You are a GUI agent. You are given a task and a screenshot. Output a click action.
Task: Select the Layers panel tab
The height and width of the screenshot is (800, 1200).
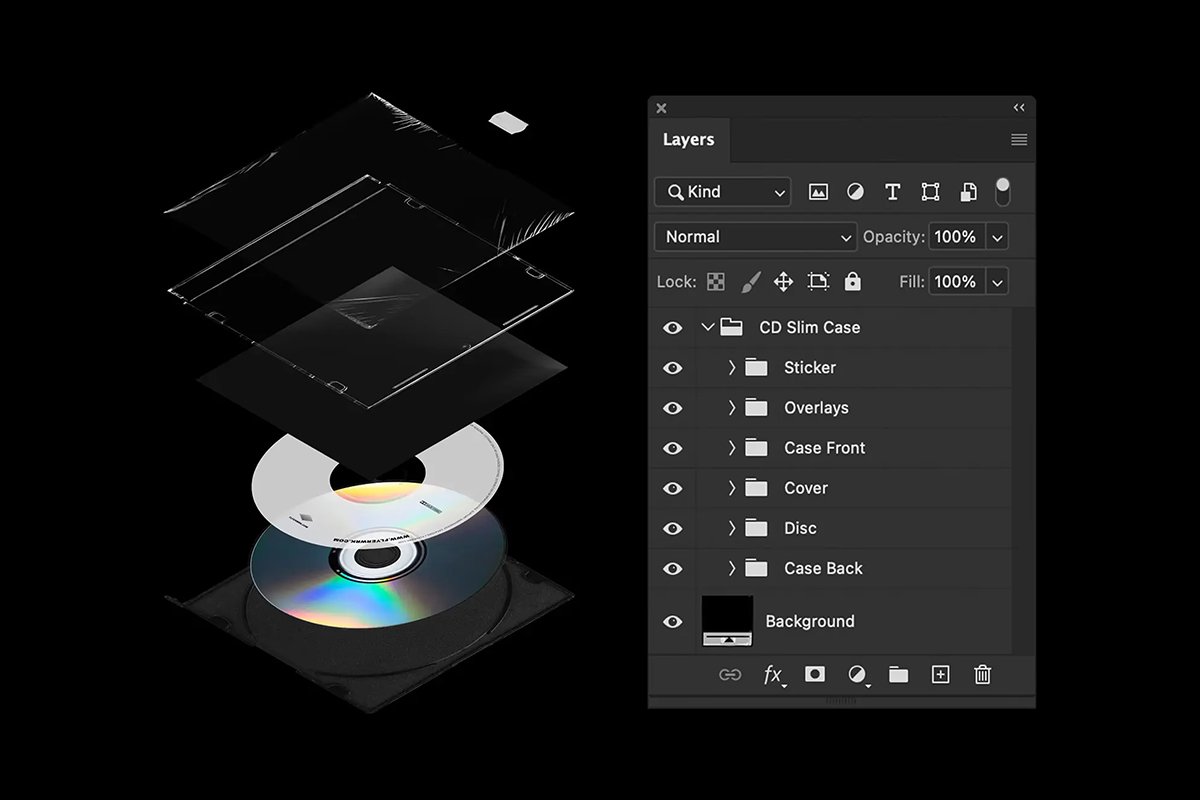688,140
